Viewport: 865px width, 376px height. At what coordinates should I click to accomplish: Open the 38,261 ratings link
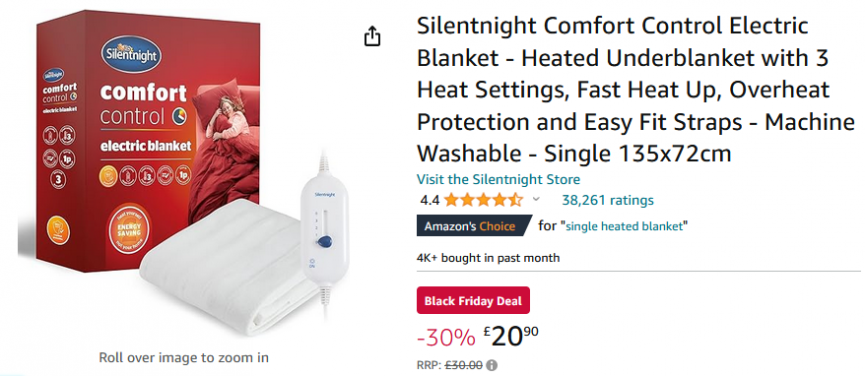pos(607,200)
